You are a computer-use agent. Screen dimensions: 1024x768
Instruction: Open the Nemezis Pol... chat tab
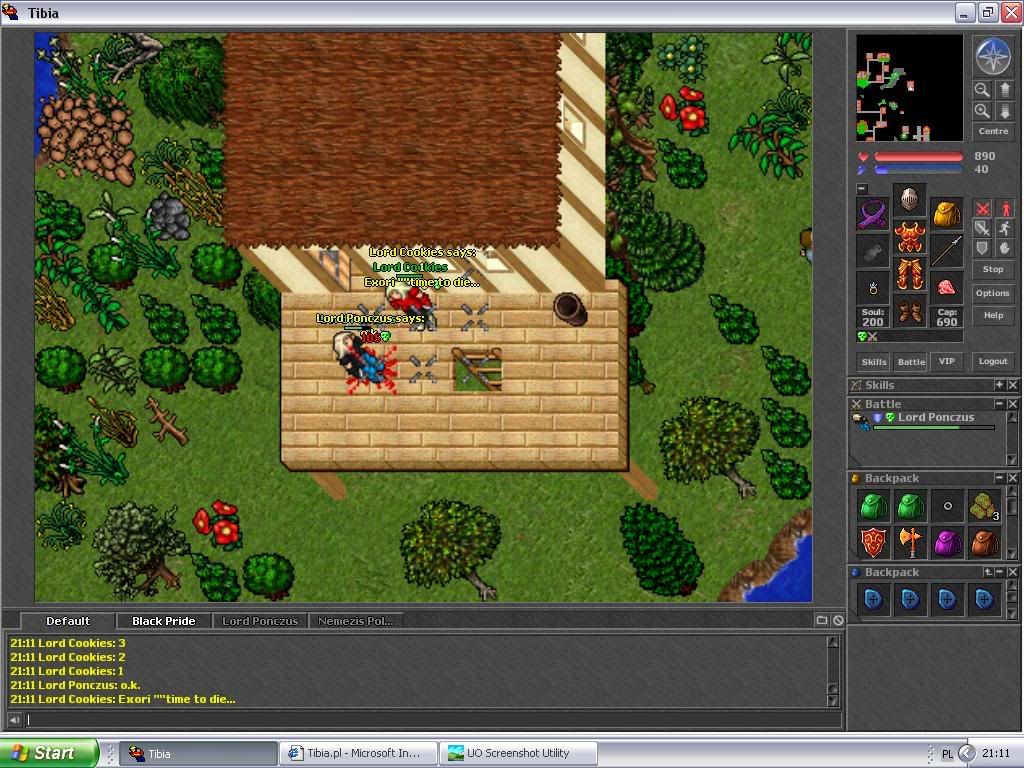click(x=355, y=620)
